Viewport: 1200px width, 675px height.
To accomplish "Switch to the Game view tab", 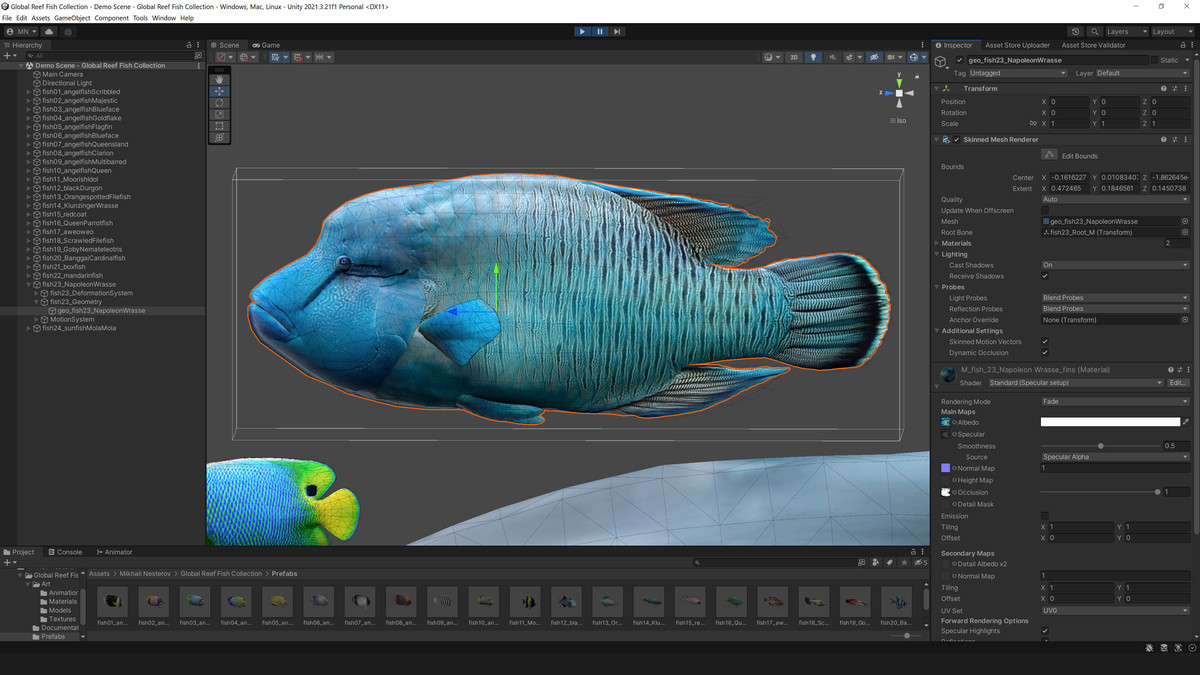I will 267,45.
